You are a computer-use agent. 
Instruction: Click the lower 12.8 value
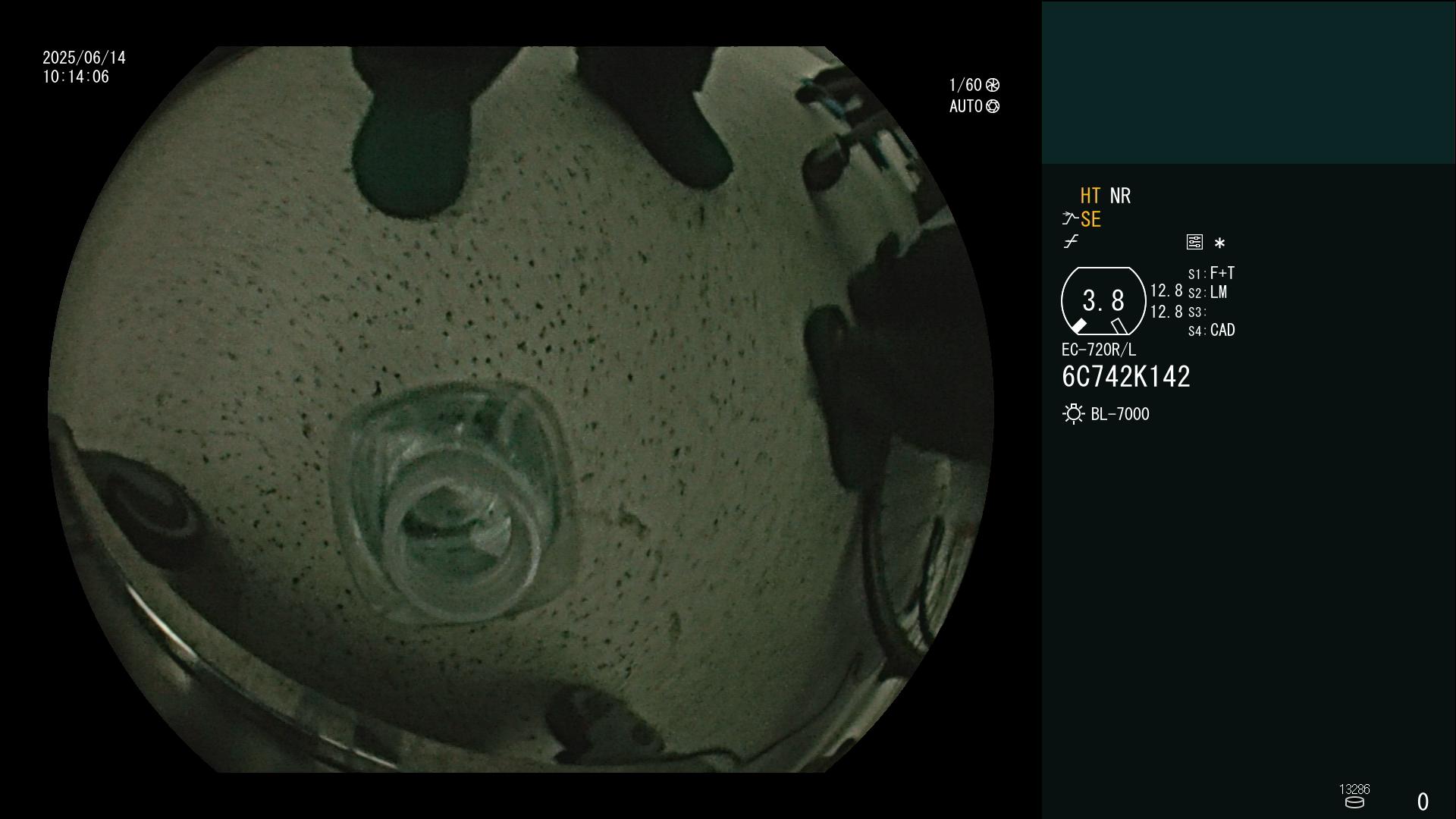1166,312
